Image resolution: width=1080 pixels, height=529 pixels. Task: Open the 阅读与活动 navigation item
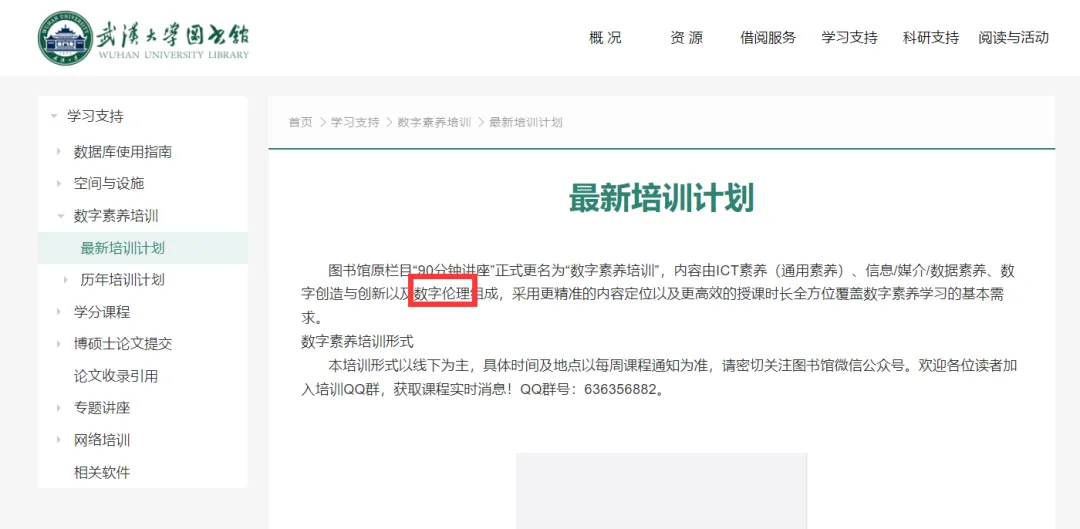[x=1013, y=38]
